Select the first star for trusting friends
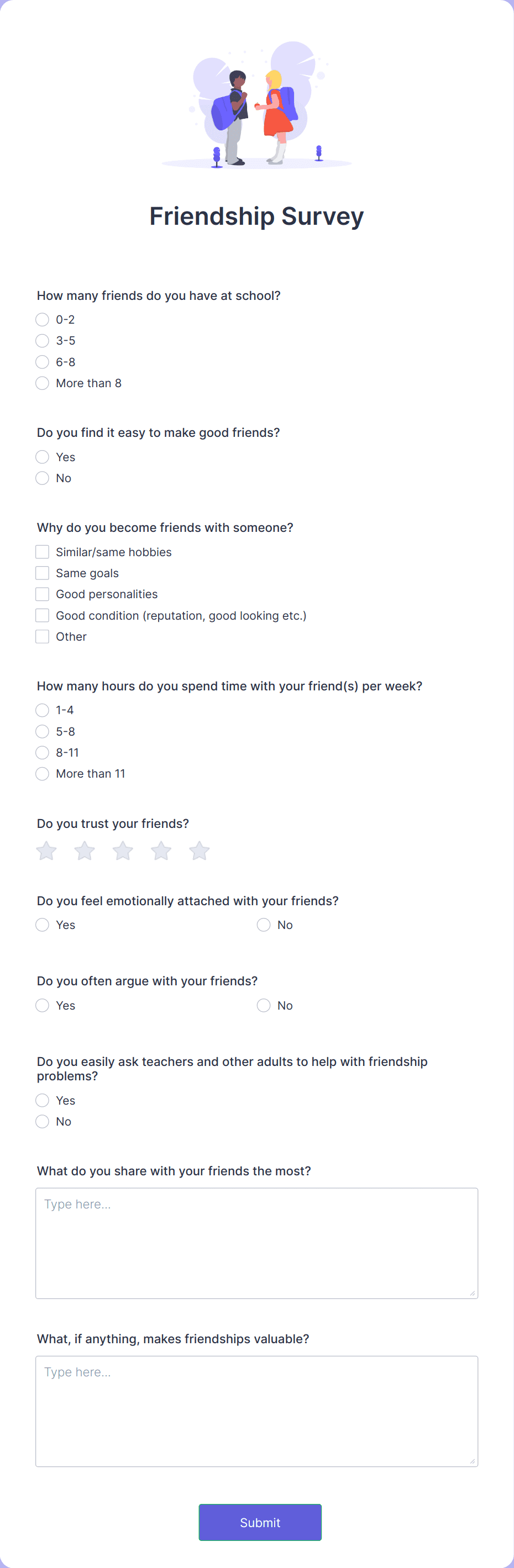The image size is (514, 1568). click(x=46, y=851)
